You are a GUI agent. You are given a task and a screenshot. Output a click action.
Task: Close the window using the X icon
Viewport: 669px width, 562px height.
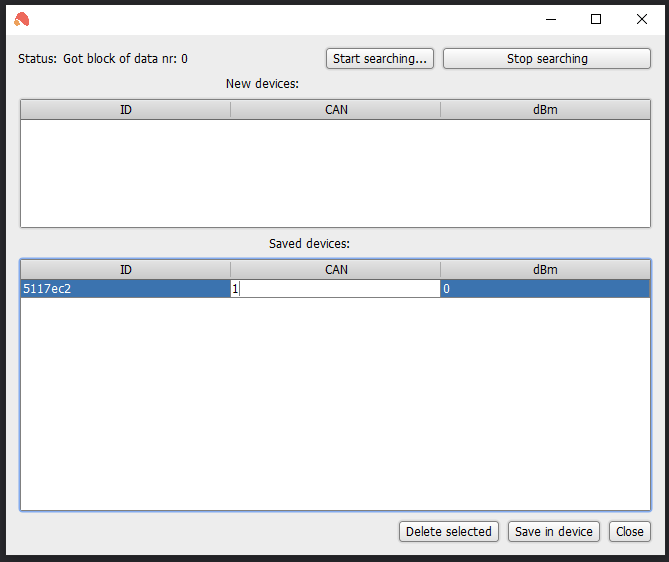click(x=642, y=19)
